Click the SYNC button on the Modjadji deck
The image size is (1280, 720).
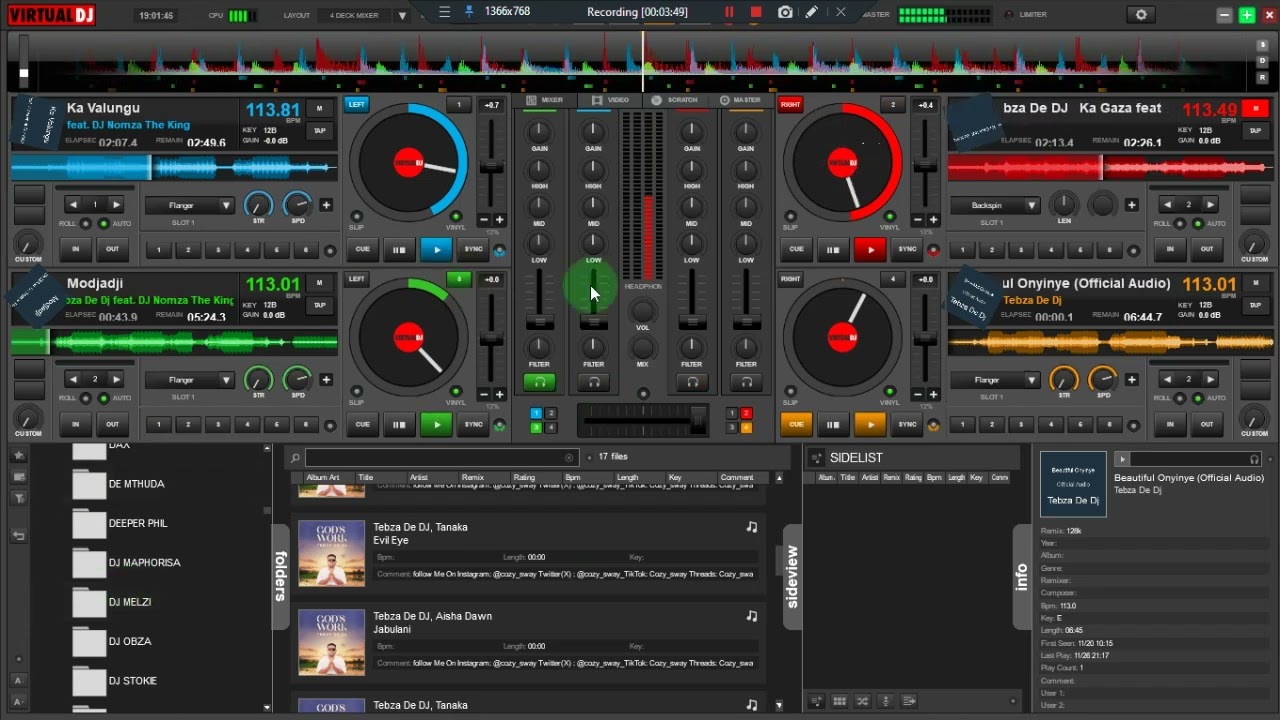pos(473,424)
